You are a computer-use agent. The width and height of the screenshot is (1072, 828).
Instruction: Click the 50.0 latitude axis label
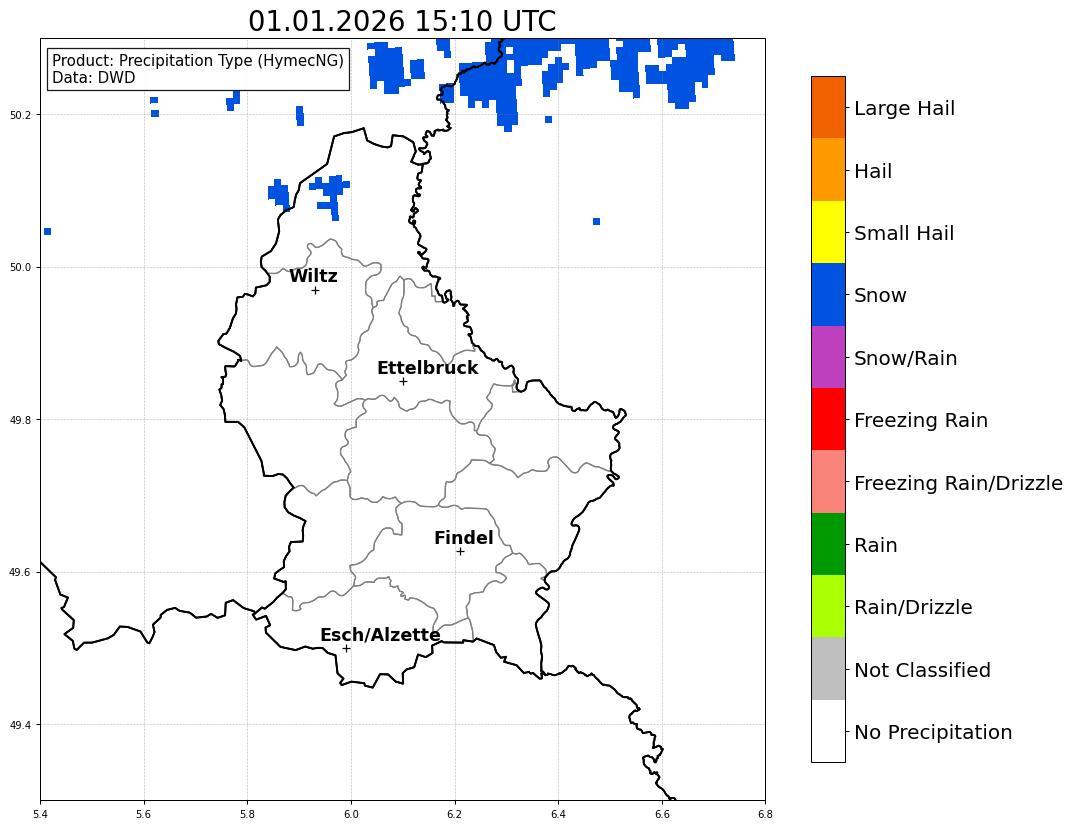pyautogui.click(x=21, y=267)
